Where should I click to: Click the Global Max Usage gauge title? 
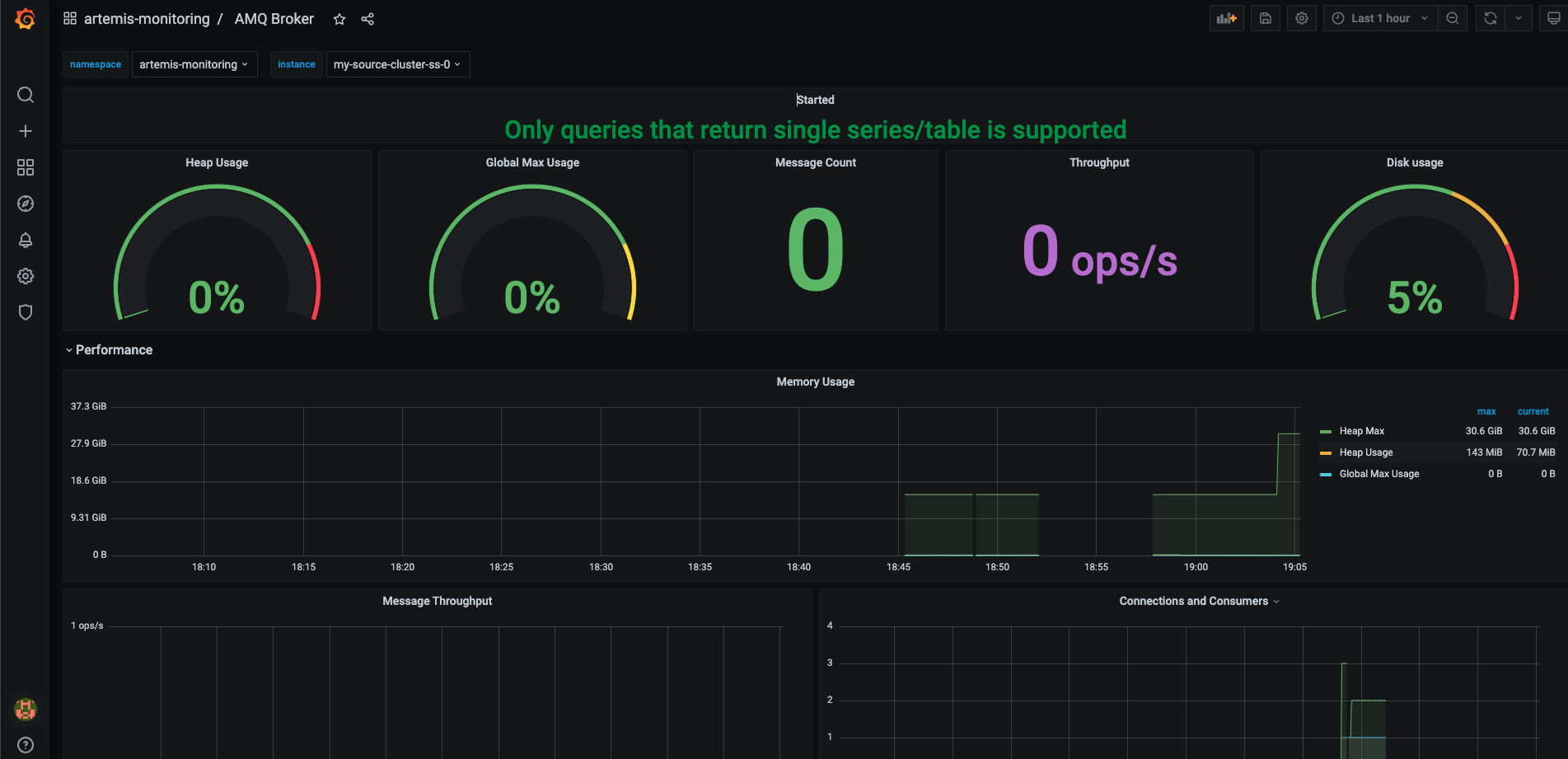pyautogui.click(x=532, y=162)
